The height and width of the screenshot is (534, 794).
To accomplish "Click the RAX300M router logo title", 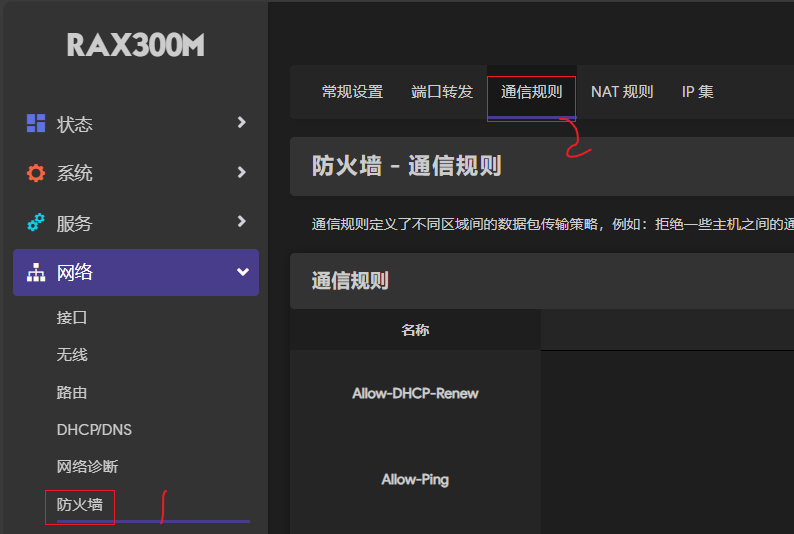I will pyautogui.click(x=135, y=45).
